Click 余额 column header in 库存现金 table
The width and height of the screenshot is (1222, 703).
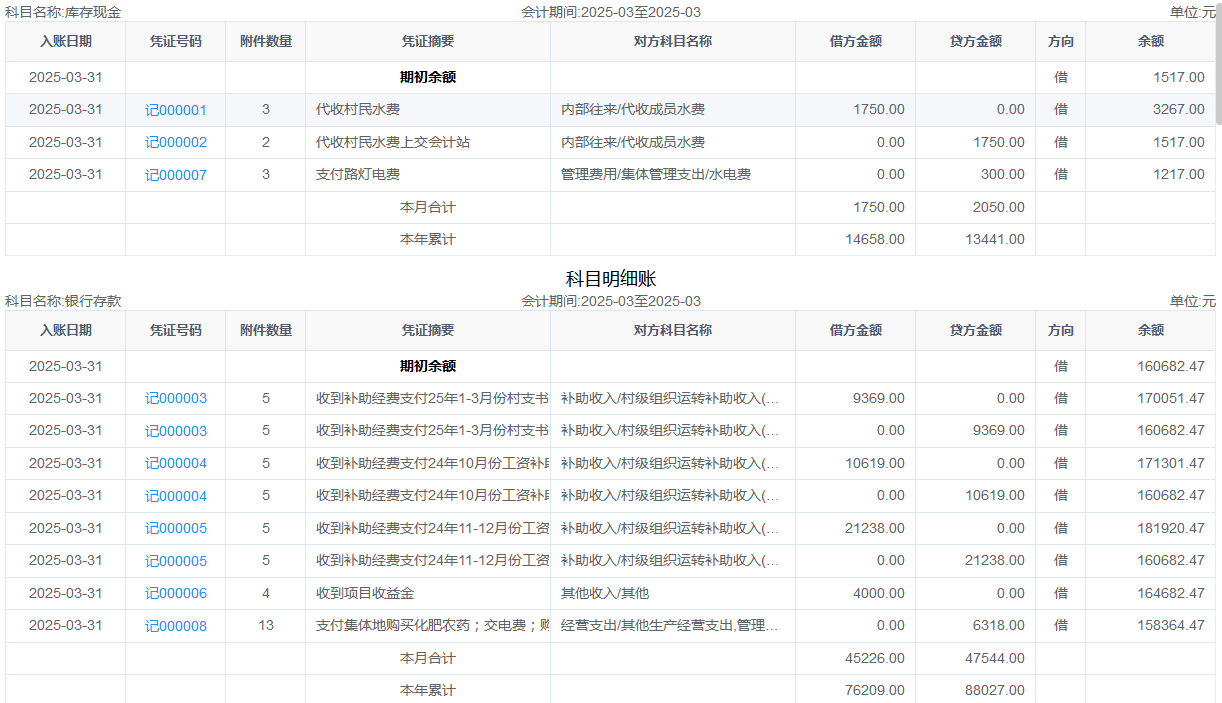point(1150,42)
